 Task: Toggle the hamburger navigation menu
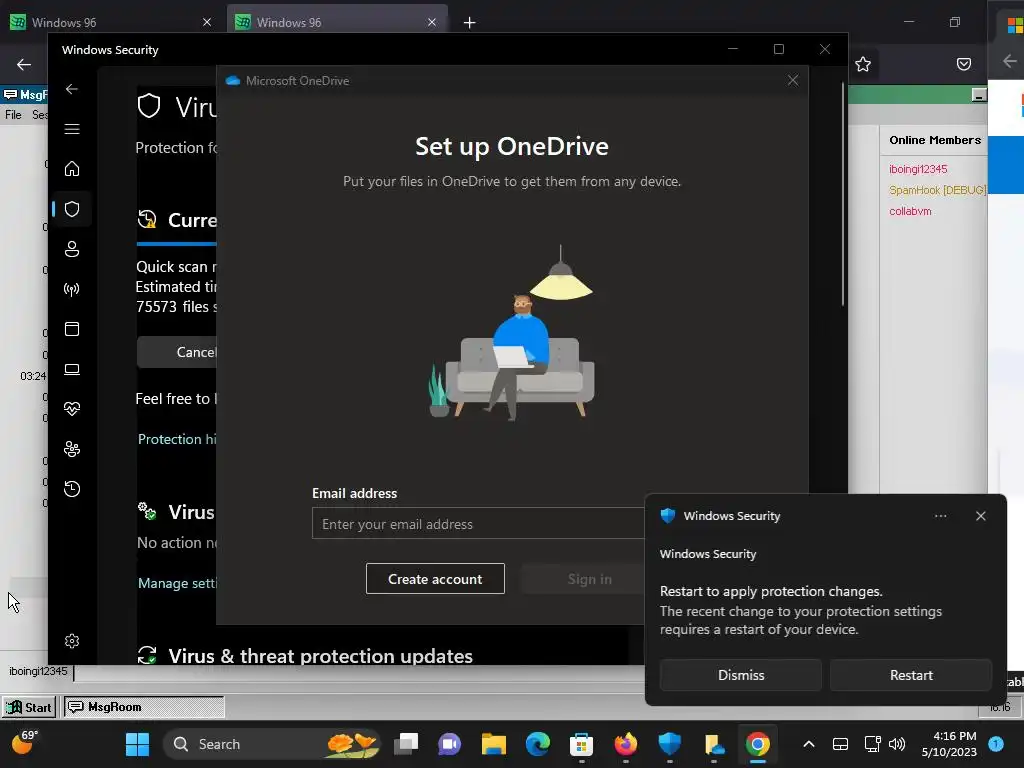pyautogui.click(x=72, y=129)
